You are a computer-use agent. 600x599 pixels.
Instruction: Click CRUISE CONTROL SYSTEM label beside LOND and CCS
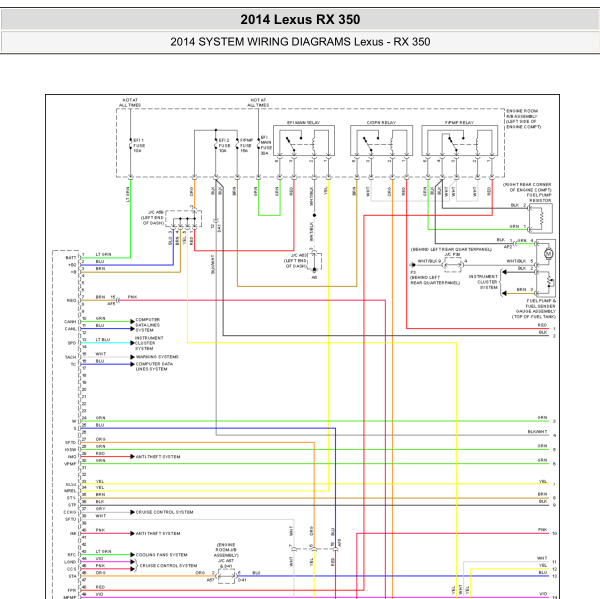(168, 565)
